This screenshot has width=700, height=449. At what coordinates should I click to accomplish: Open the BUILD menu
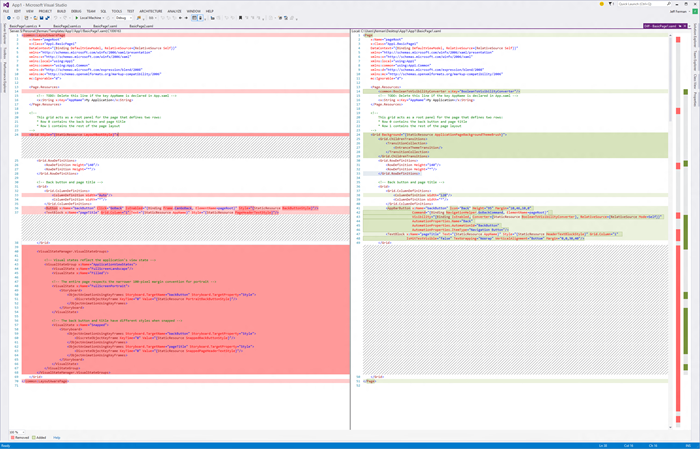[x=62, y=11]
